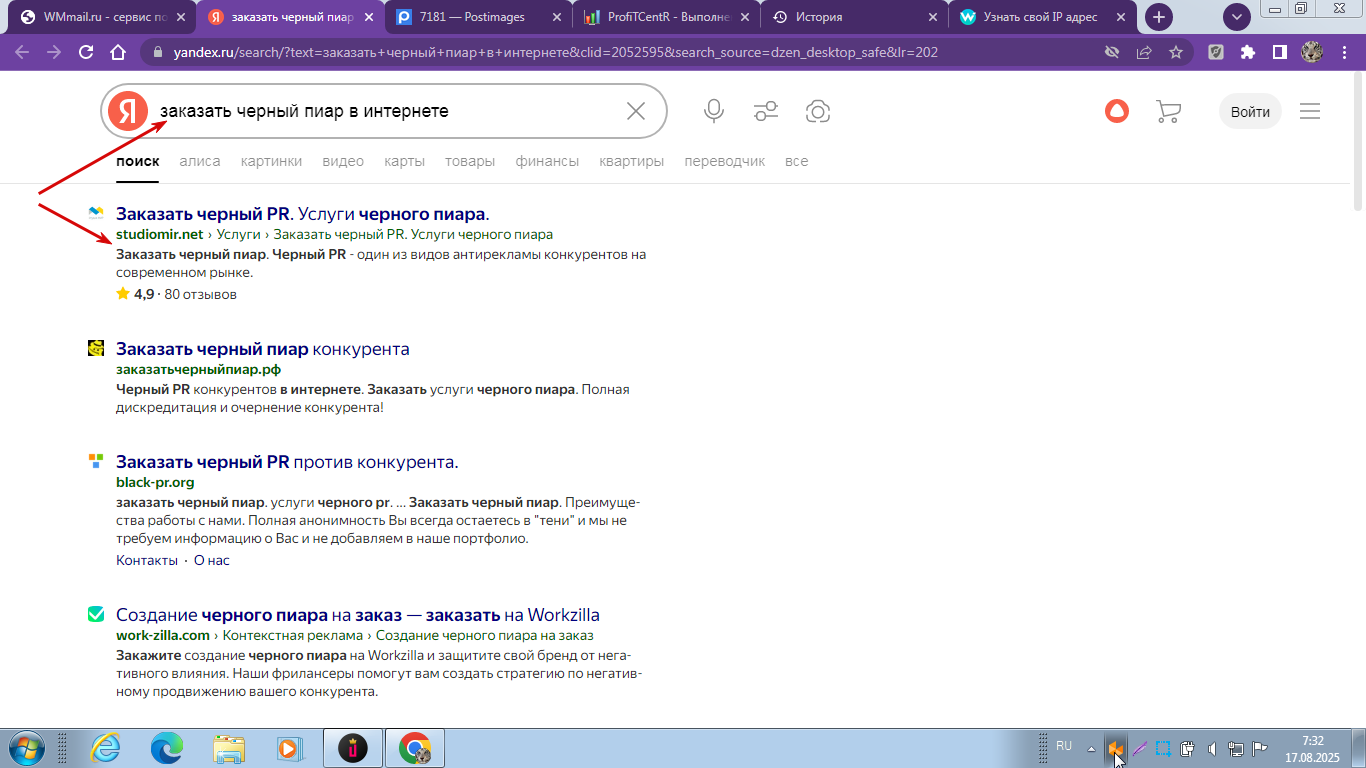Switch to the видео tab
The height and width of the screenshot is (768, 1366).
[343, 161]
